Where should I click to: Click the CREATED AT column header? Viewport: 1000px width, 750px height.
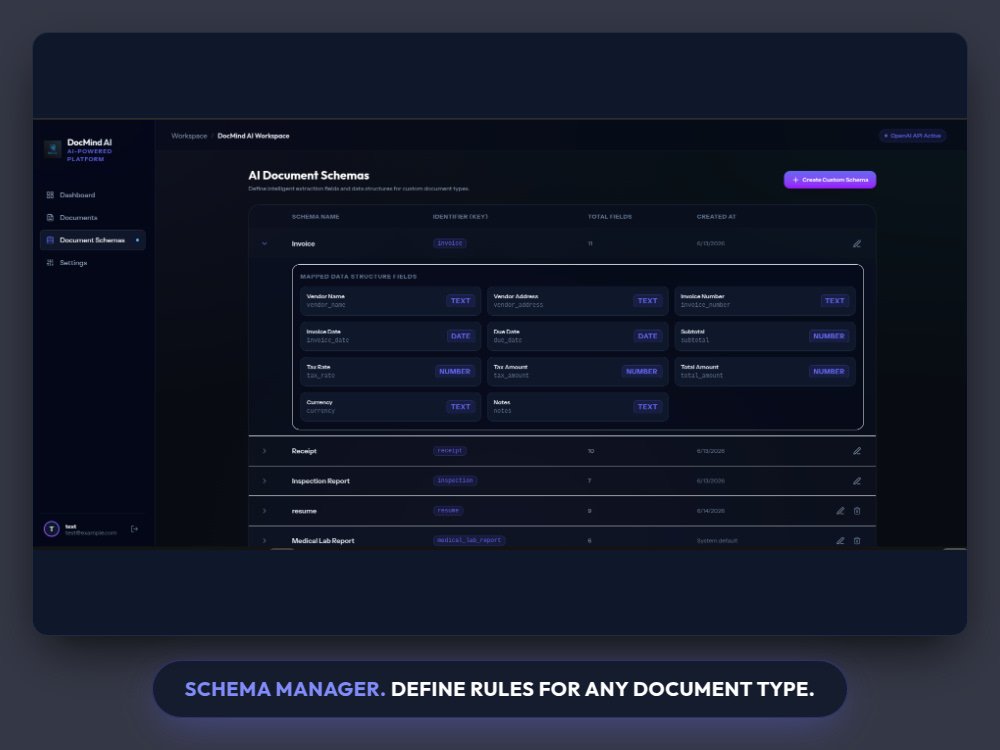coord(716,217)
